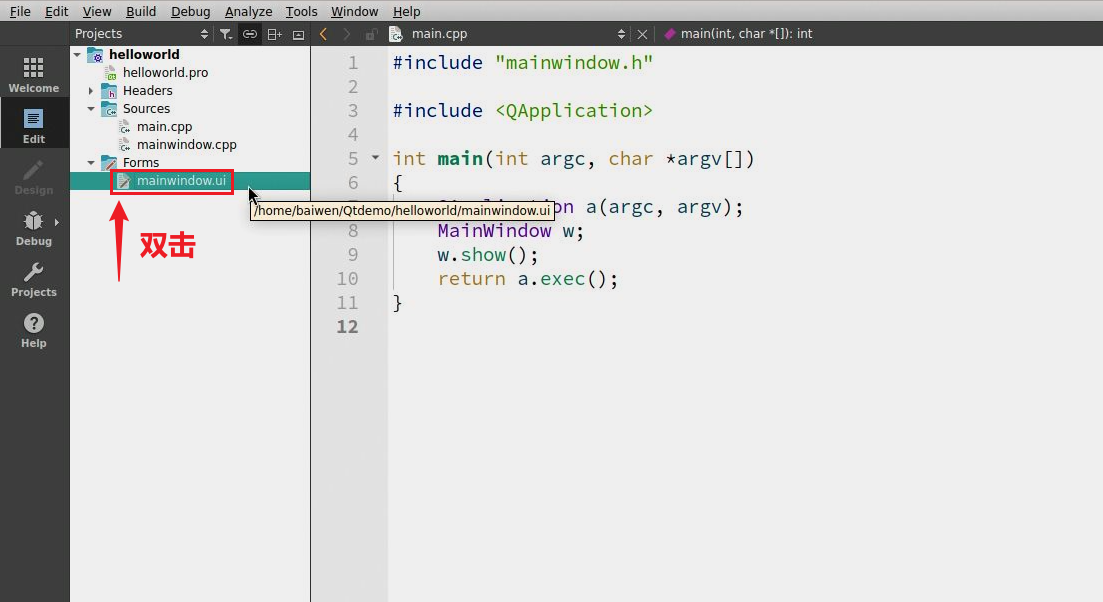Expand the Headers folder
1103x602 pixels.
(x=91, y=91)
